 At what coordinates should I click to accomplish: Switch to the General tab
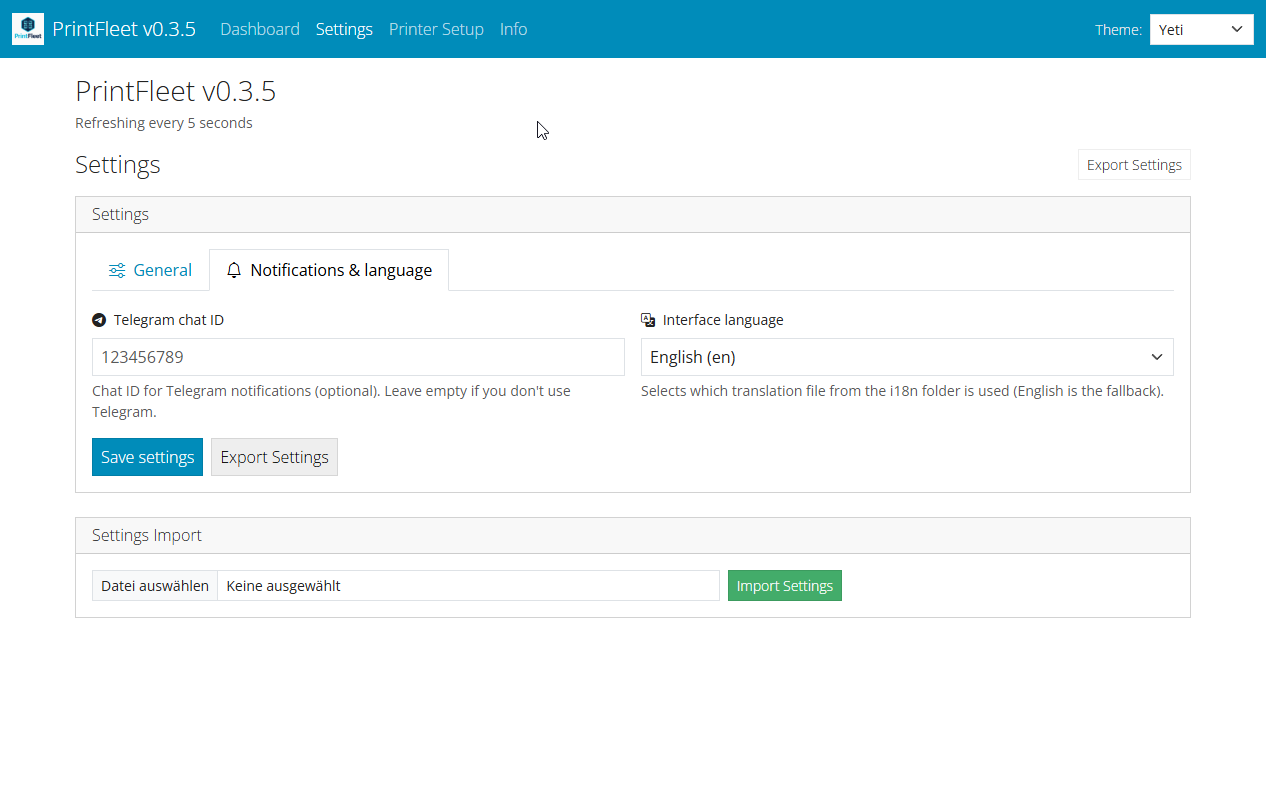pyautogui.click(x=150, y=270)
